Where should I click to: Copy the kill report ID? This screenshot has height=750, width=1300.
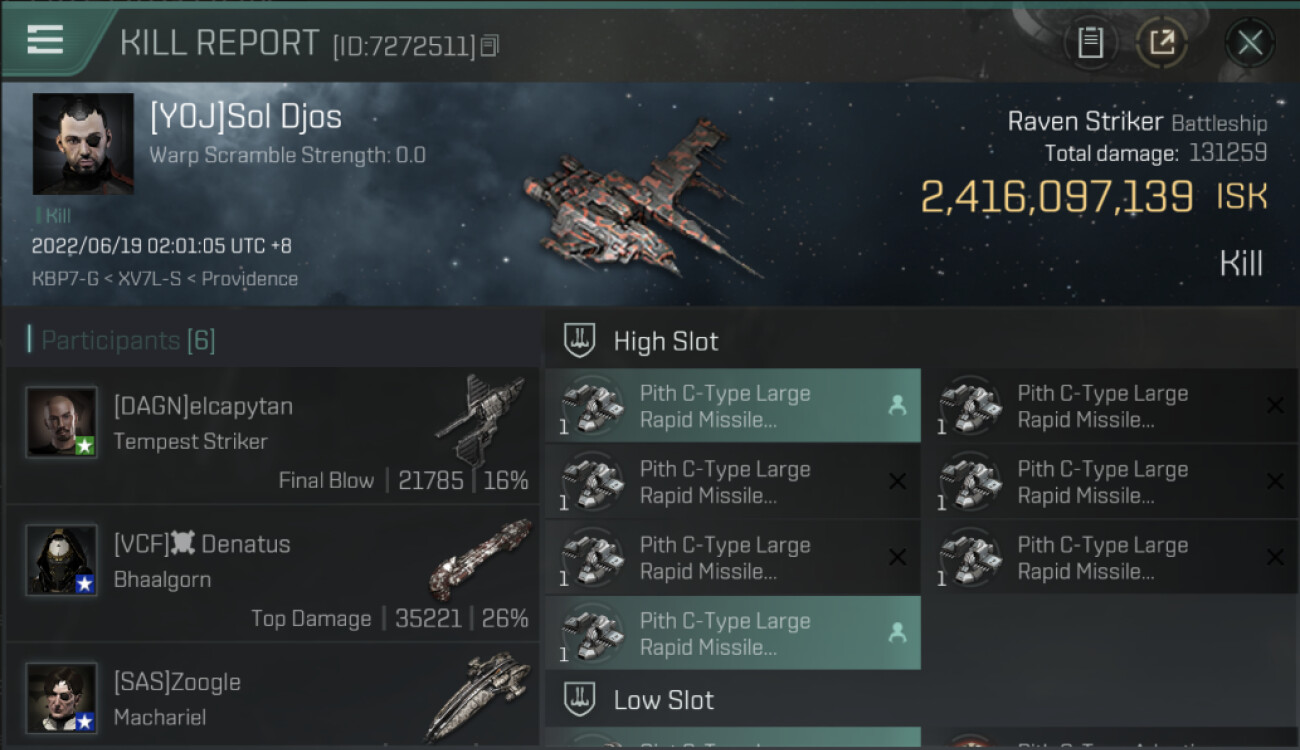[489, 45]
